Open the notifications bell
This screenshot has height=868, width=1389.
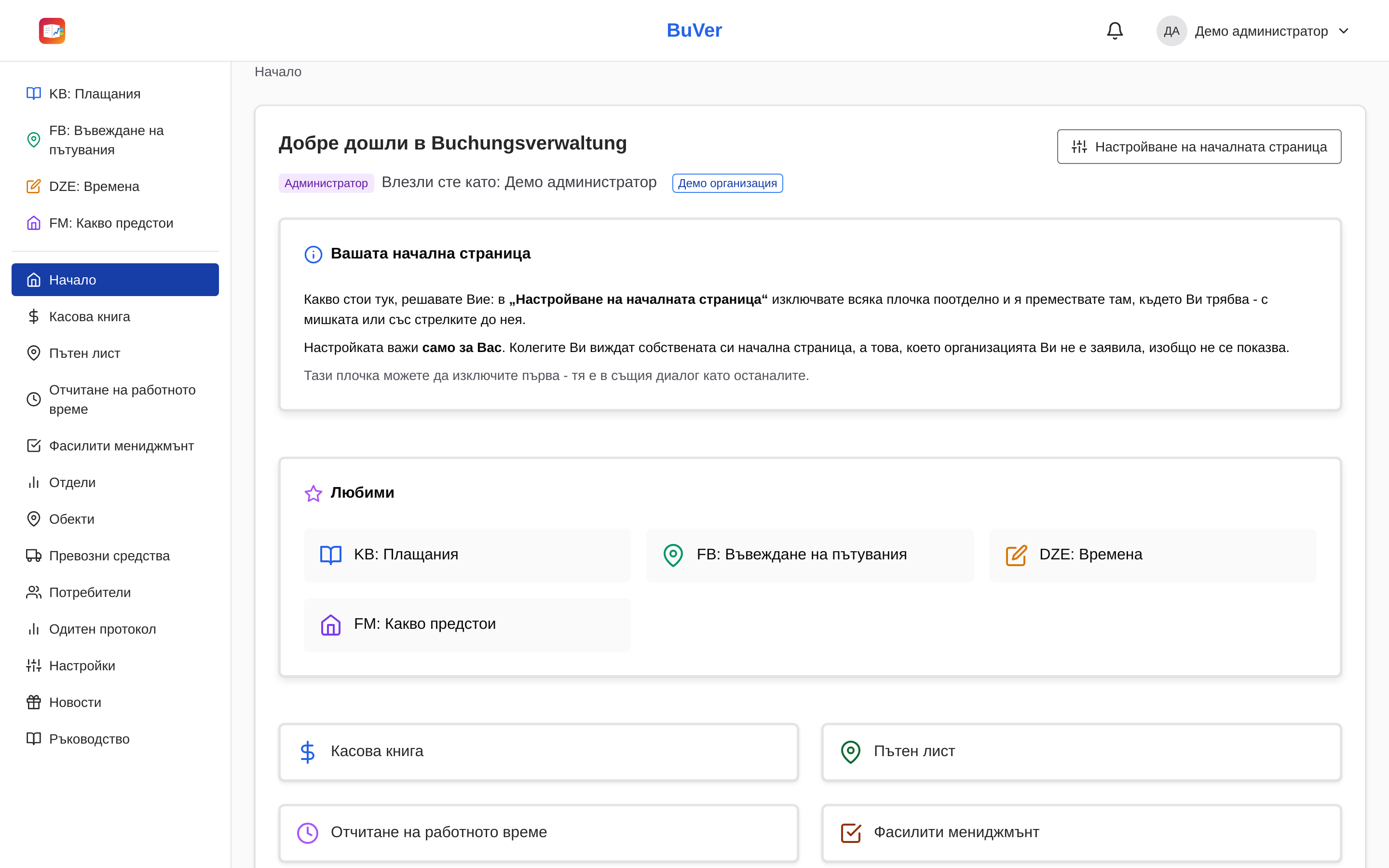coord(1115,30)
